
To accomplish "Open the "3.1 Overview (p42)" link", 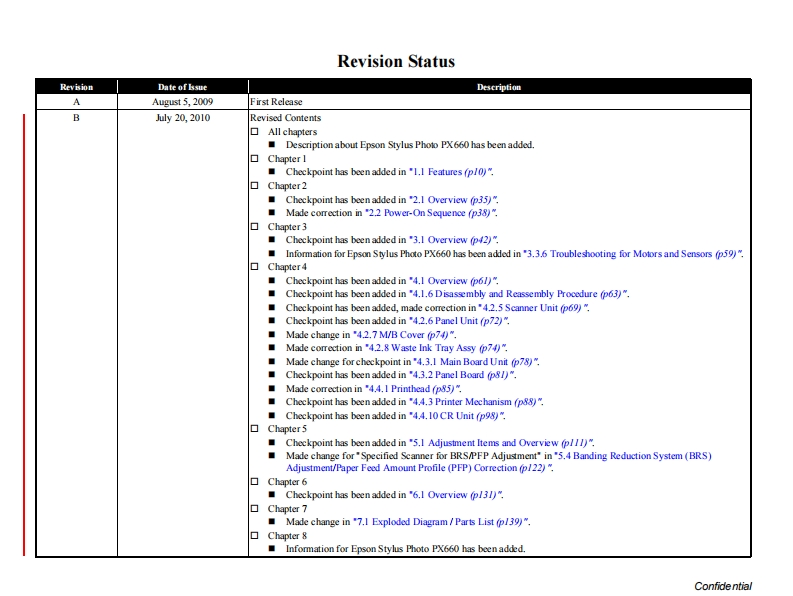I will pyautogui.click(x=454, y=240).
